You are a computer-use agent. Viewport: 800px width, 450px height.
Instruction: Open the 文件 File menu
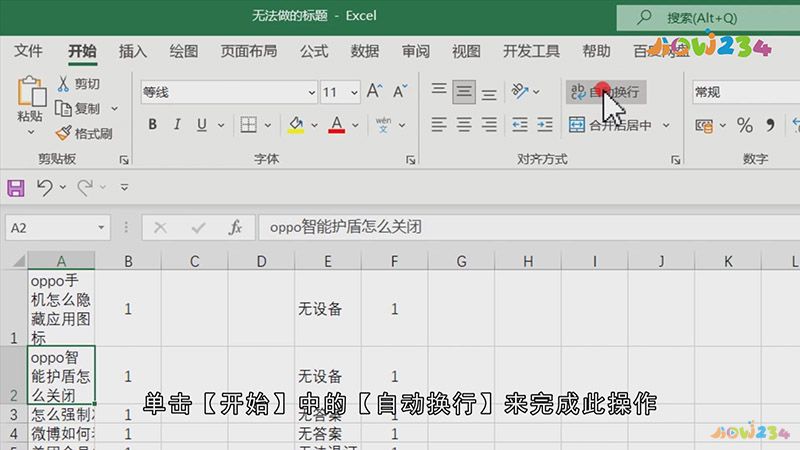(x=28, y=51)
